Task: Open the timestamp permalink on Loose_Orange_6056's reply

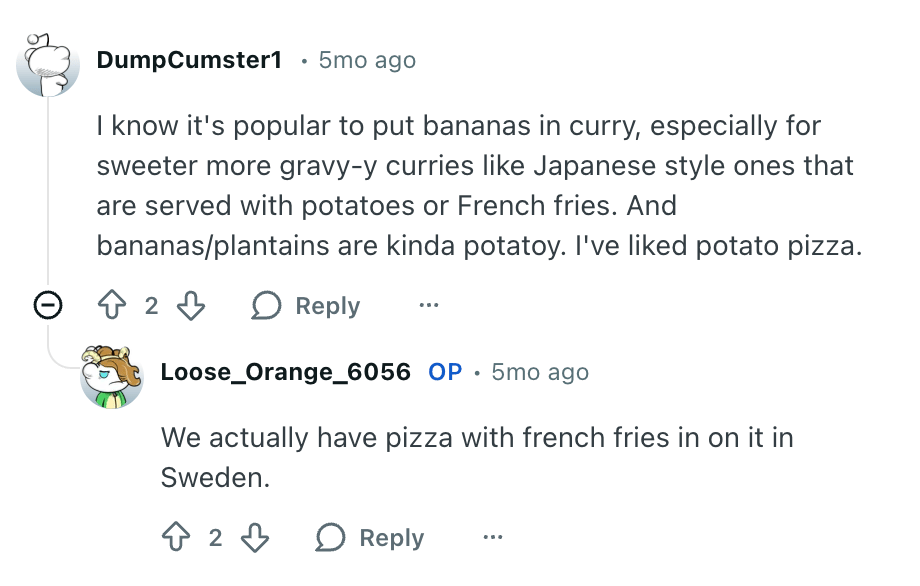Action: tap(540, 372)
